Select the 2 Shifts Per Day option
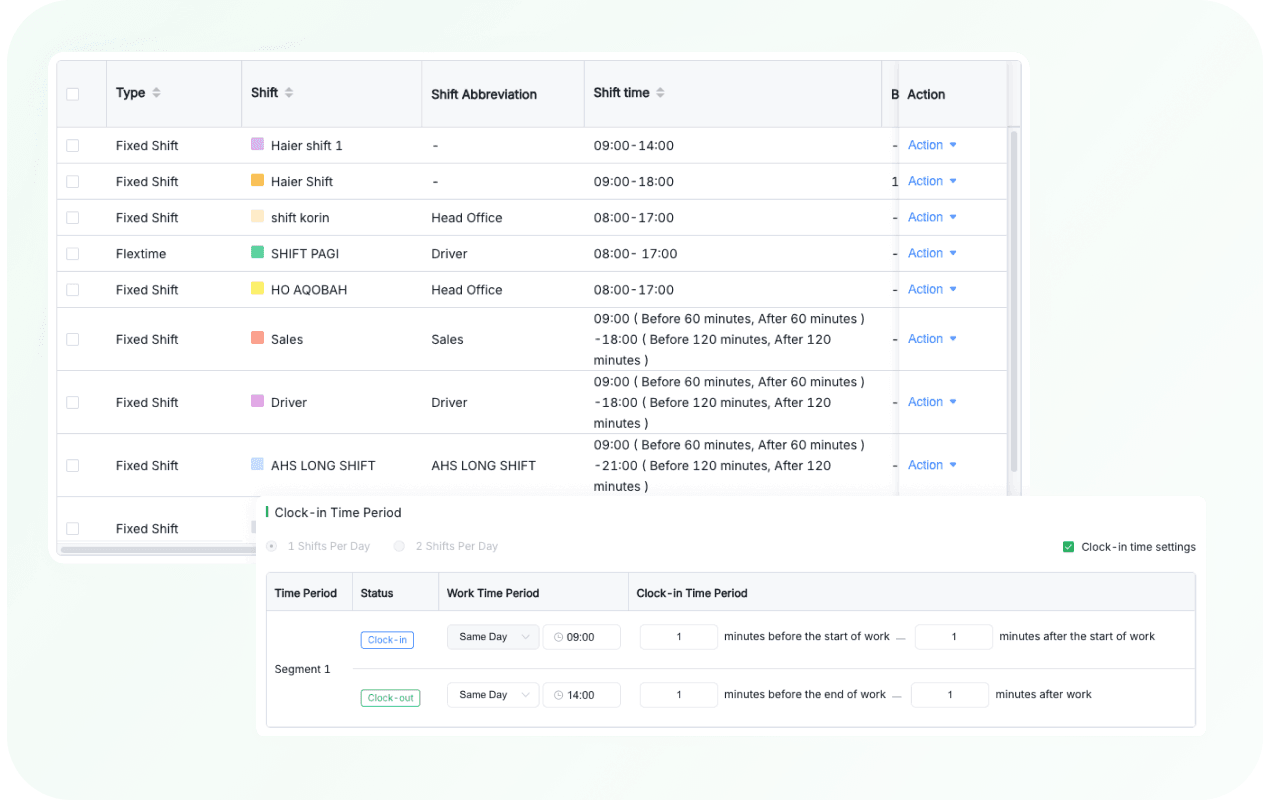This screenshot has width=1263, height=800. [399, 546]
